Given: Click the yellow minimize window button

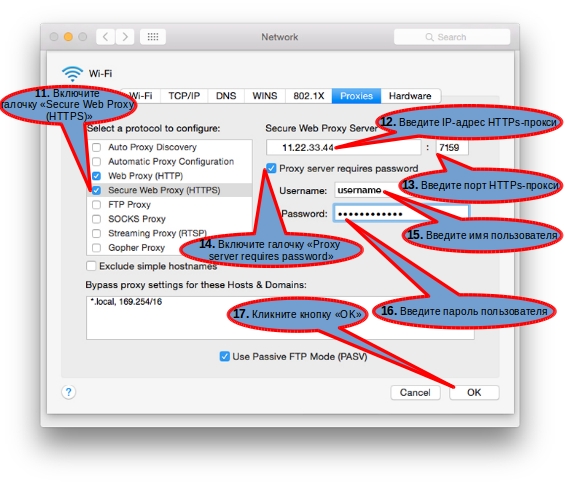Looking at the screenshot, I should point(68,37).
